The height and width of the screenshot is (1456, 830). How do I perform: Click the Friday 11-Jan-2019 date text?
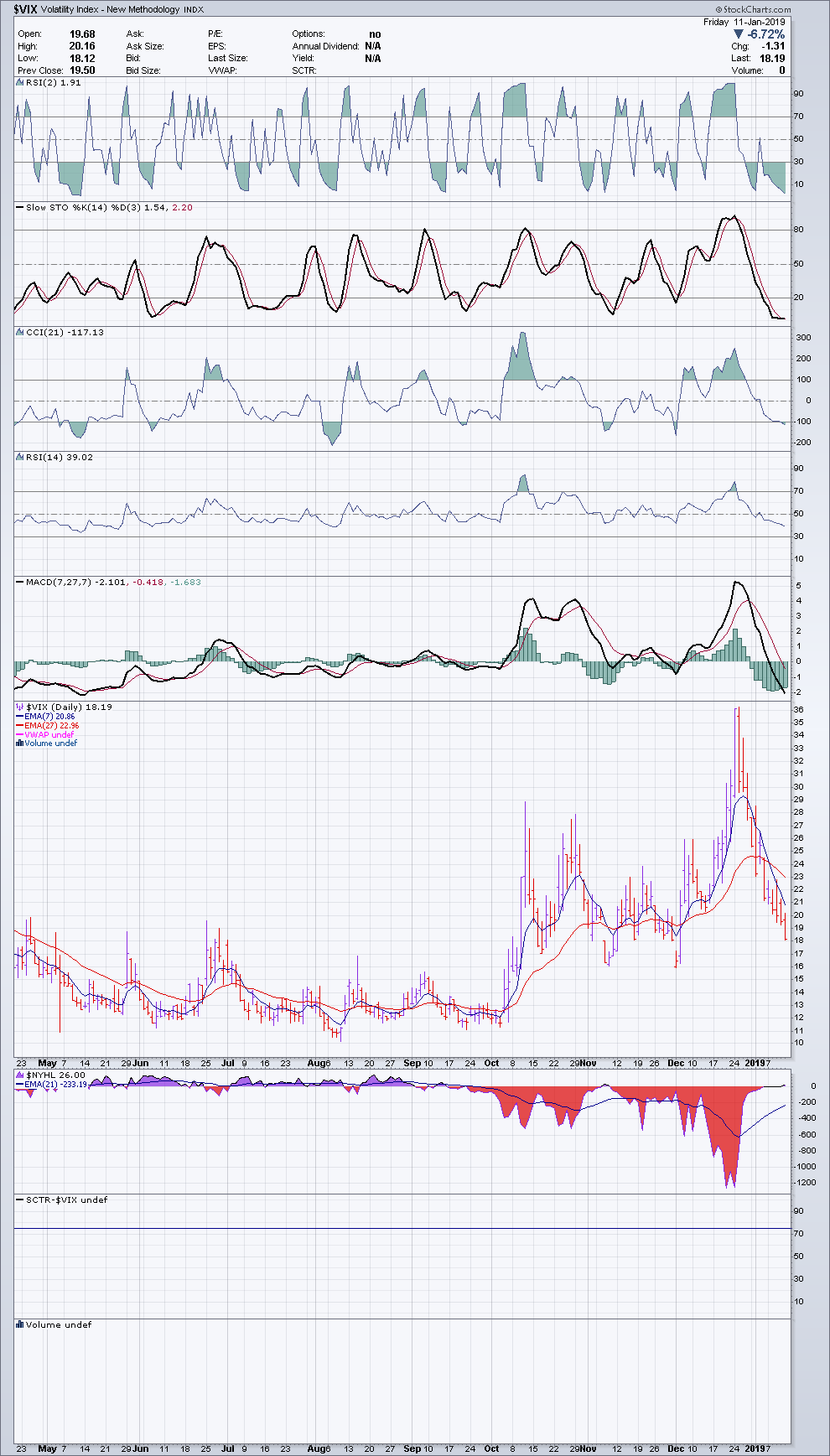point(744,22)
